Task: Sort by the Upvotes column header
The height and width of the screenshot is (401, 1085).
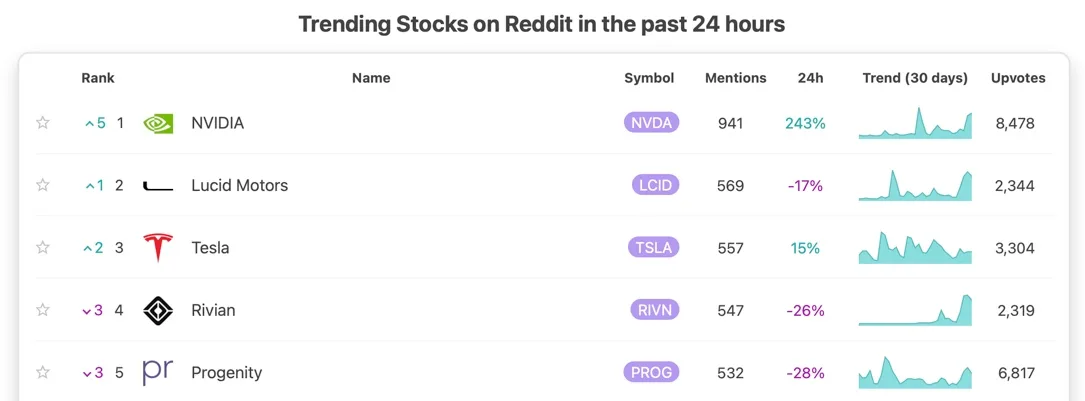Action: [1018, 78]
